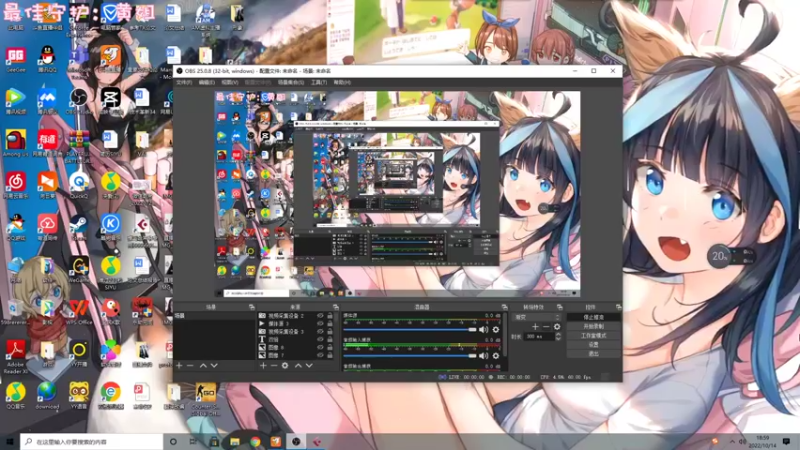Open 工具(T) menu

319,82
